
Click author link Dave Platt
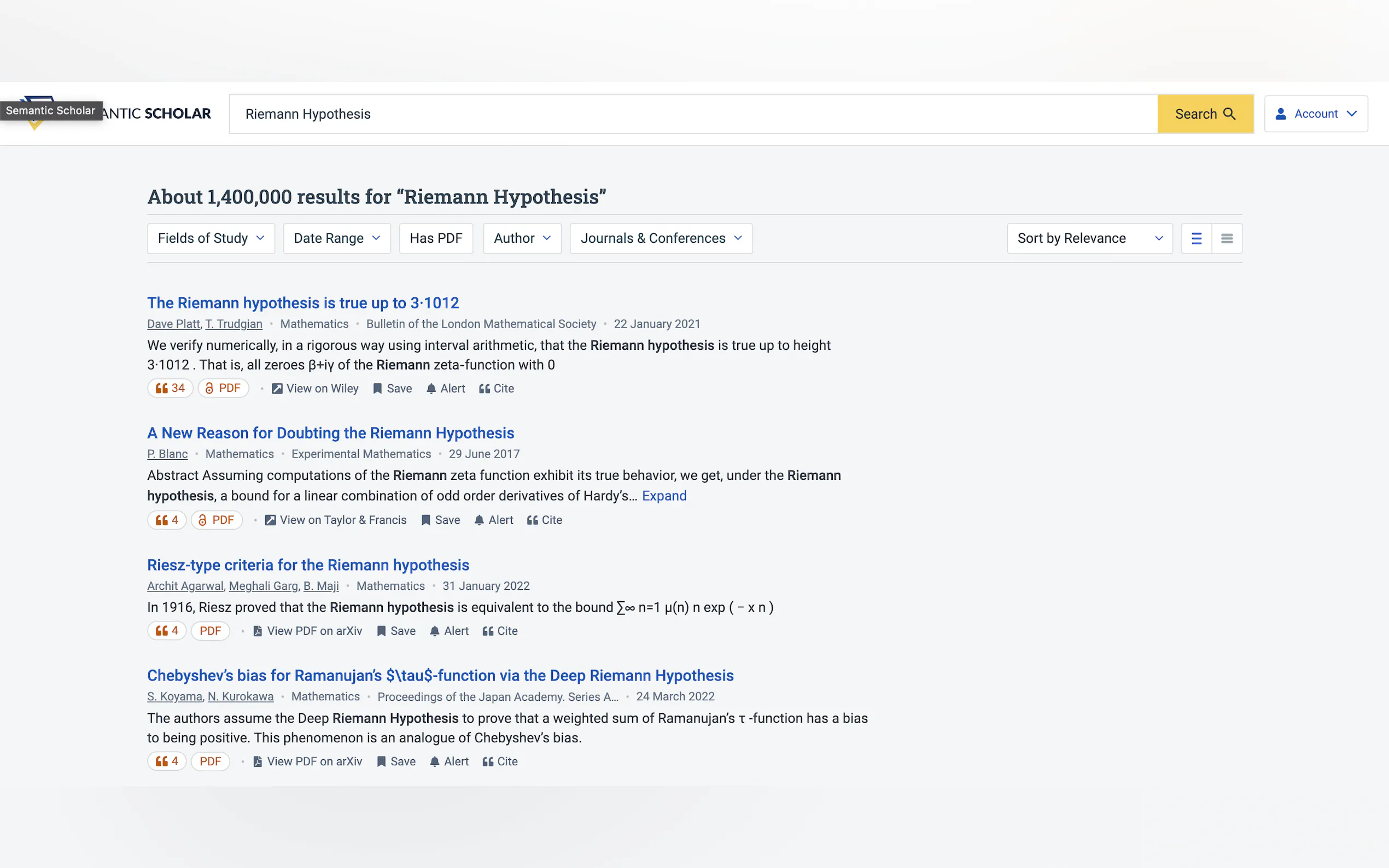(x=173, y=324)
